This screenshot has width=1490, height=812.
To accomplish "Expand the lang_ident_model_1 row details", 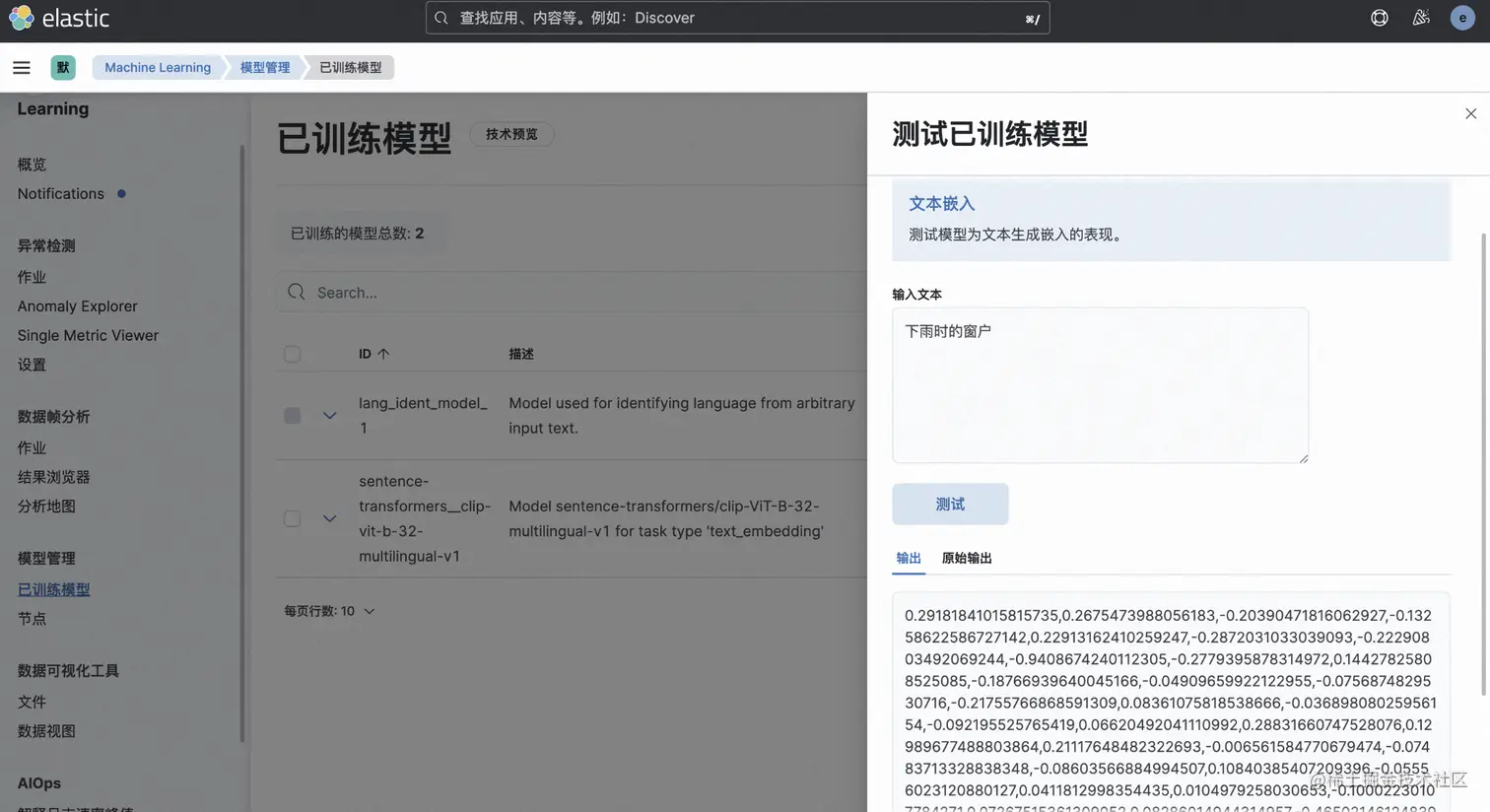I will point(329,415).
